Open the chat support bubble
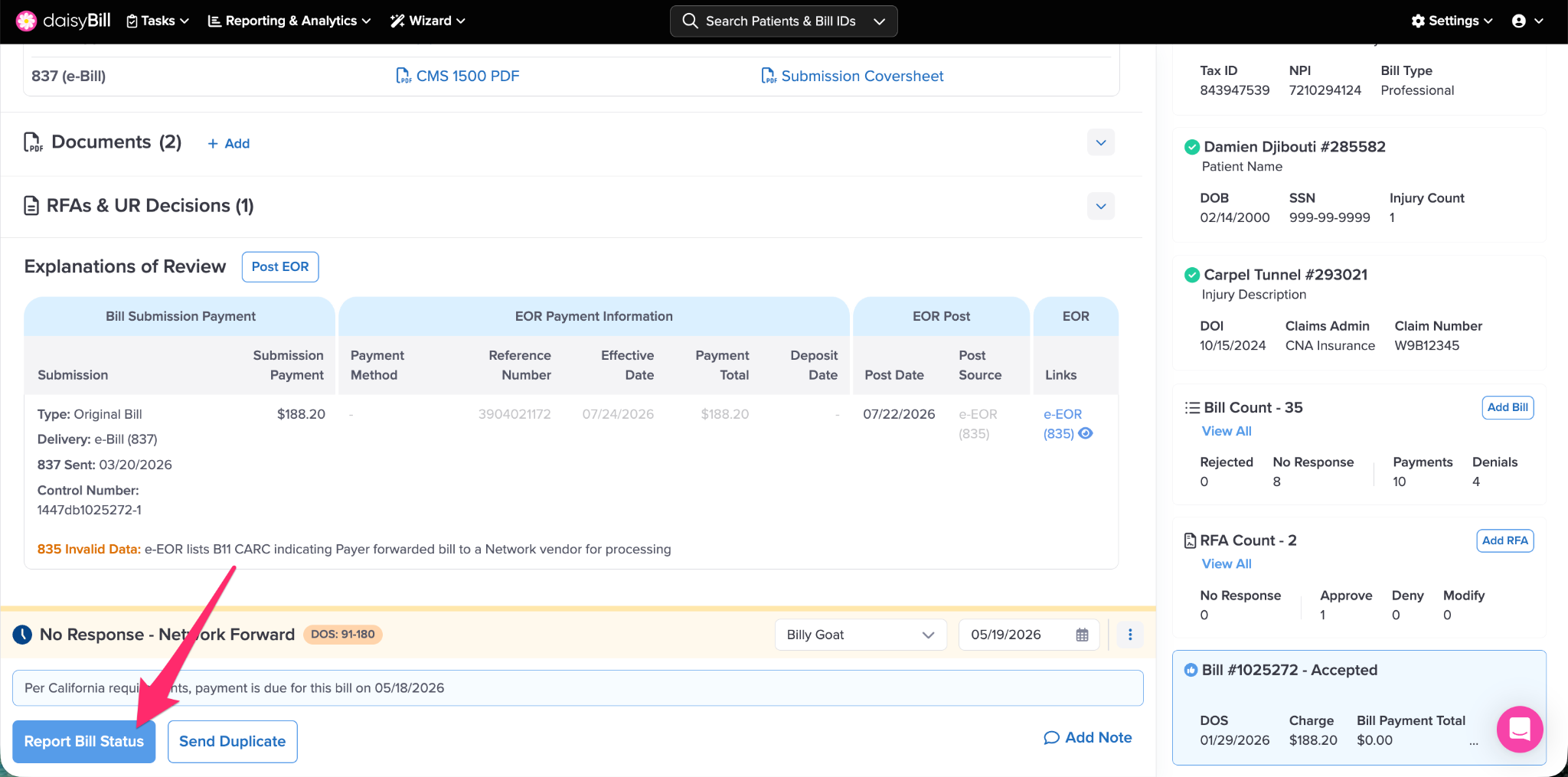This screenshot has height=777, width=1568. (x=1520, y=729)
